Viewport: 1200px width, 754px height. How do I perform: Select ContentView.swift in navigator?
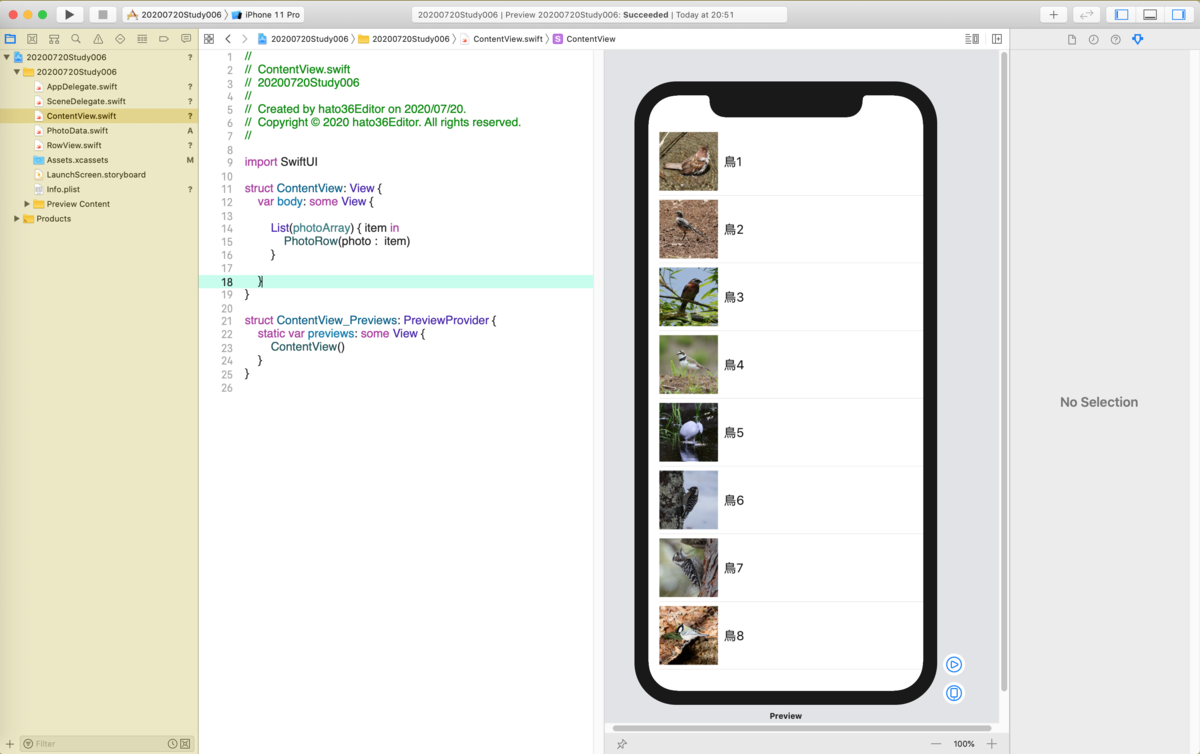coord(80,116)
